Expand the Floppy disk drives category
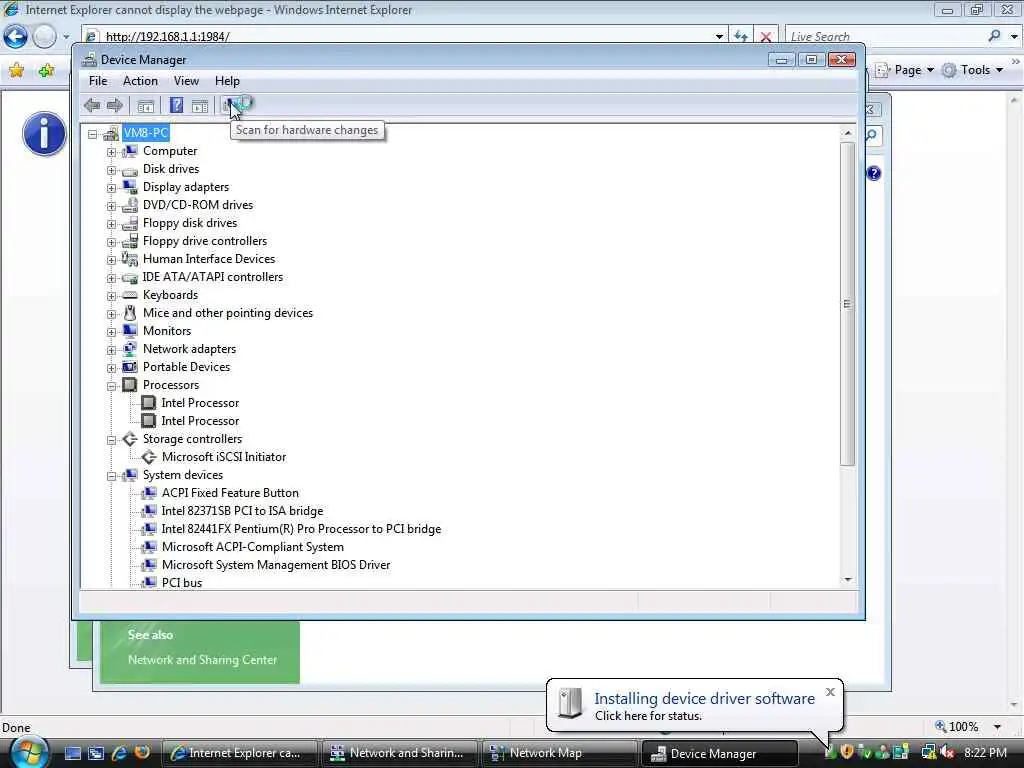 [x=112, y=224]
